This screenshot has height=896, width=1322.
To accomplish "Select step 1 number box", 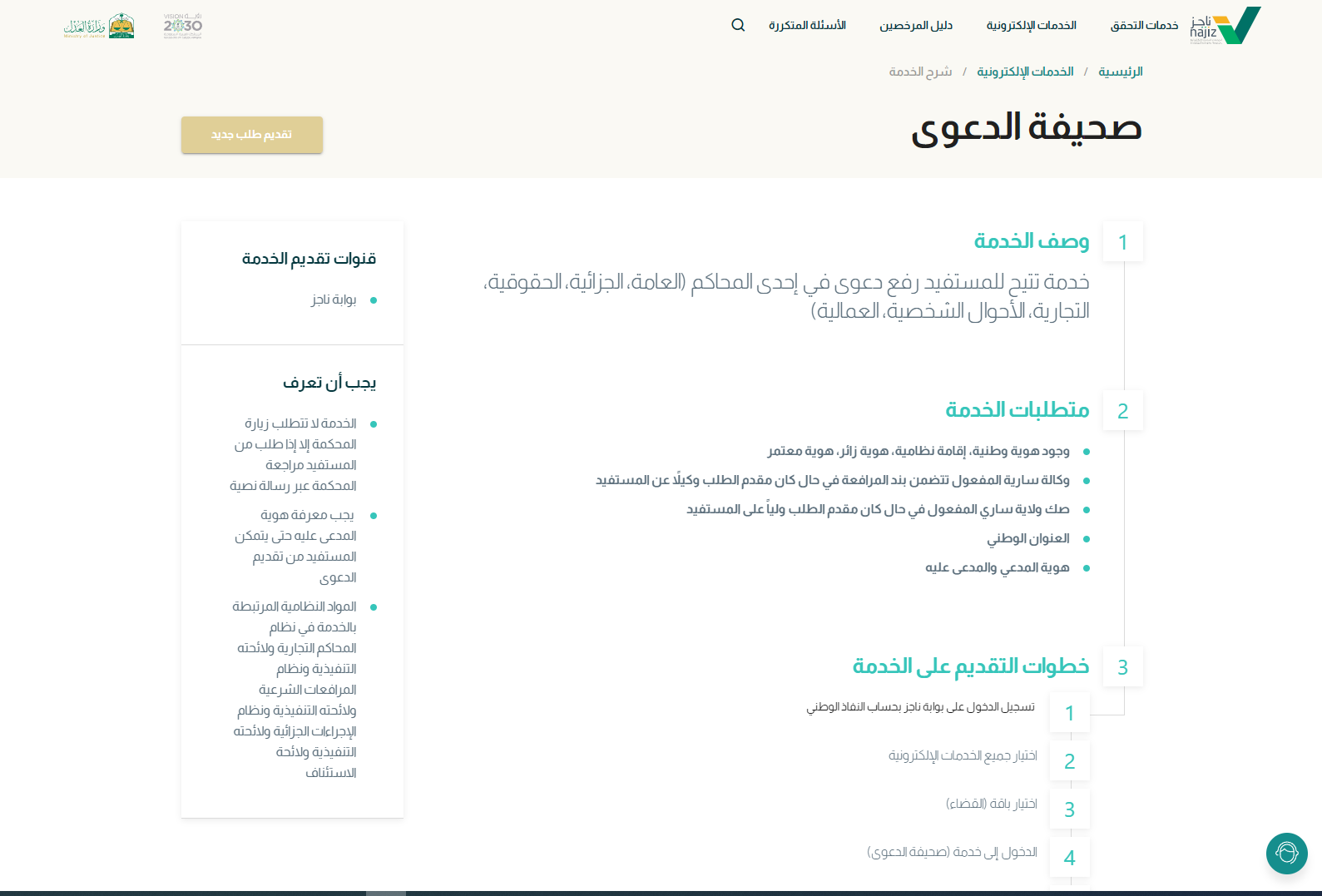I will (1070, 713).
